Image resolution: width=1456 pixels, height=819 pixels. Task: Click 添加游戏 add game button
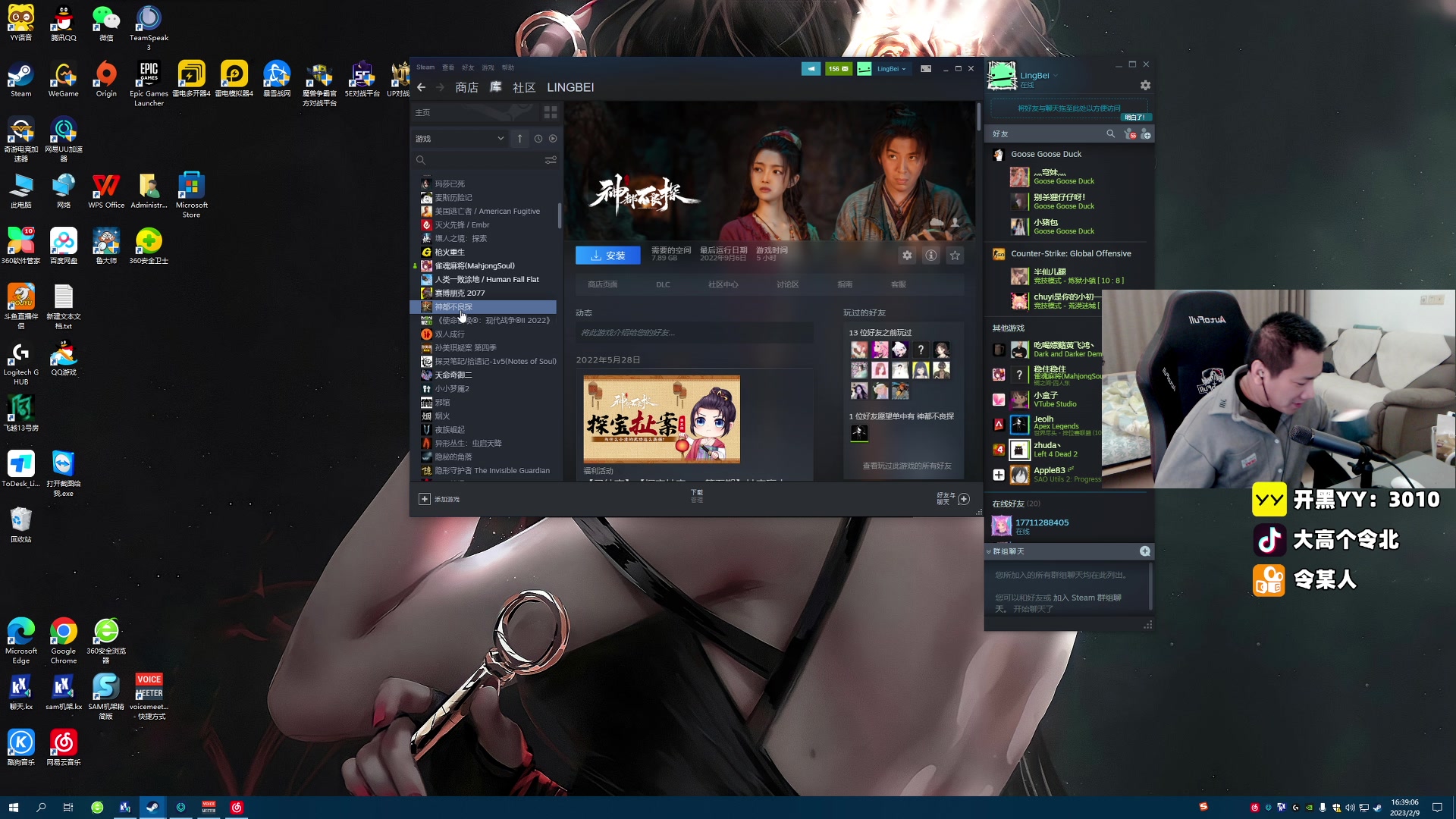[440, 499]
